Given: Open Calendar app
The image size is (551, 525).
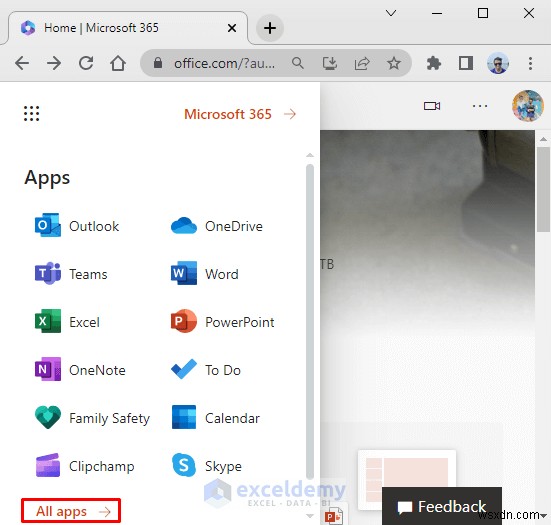Looking at the screenshot, I should tap(215, 418).
